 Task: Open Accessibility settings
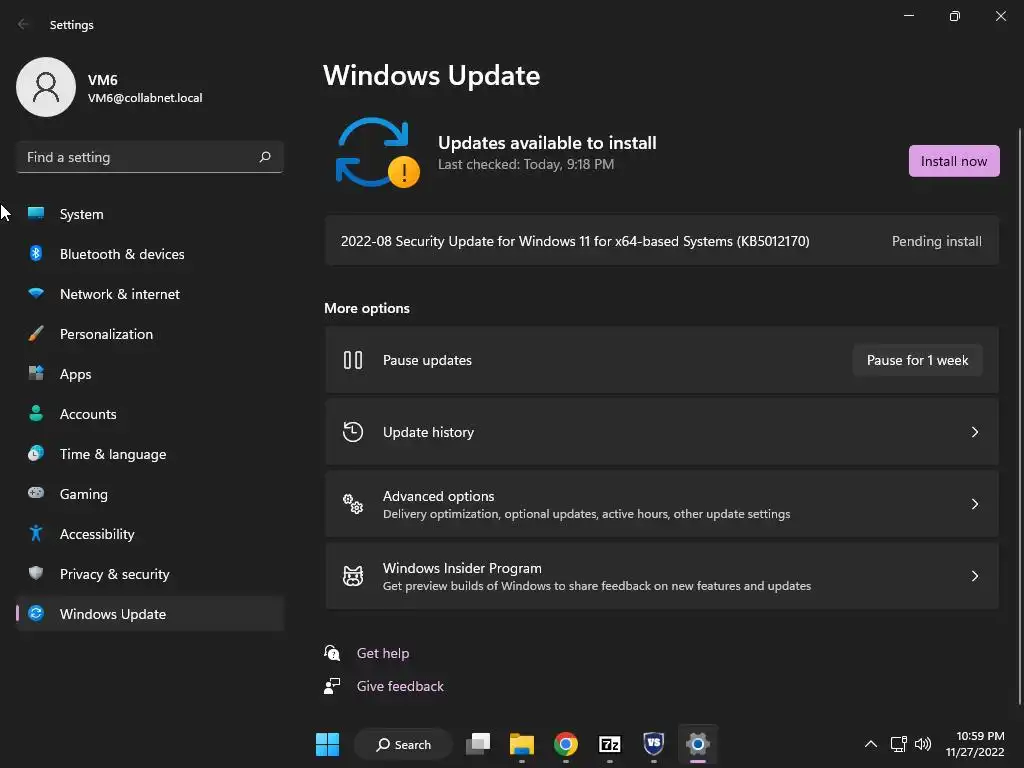click(x=150, y=534)
